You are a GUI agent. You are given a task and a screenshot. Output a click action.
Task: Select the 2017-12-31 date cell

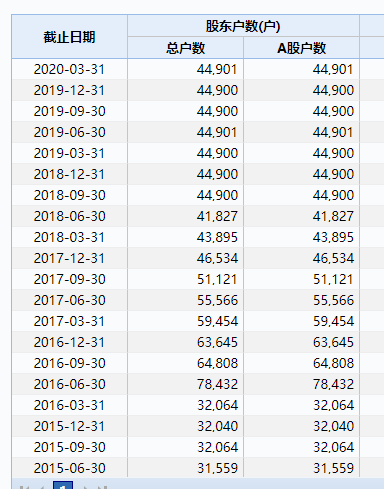click(x=69, y=258)
